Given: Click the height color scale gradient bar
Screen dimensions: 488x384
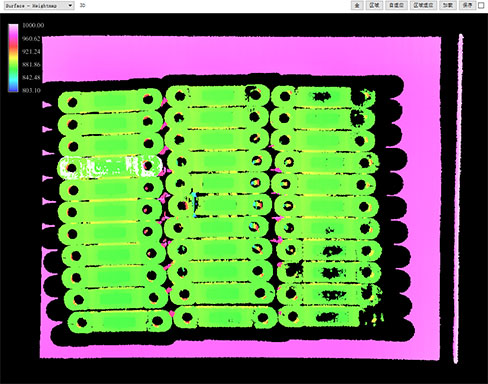Looking at the screenshot, I should pyautogui.click(x=13, y=57).
